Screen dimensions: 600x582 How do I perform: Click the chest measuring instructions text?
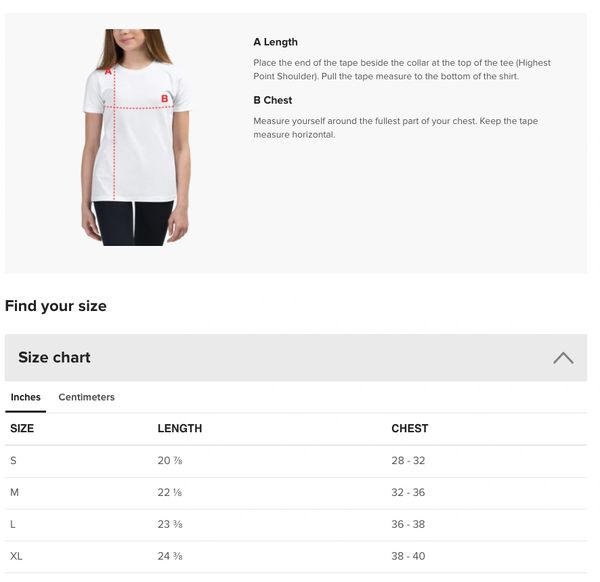[x=396, y=128]
